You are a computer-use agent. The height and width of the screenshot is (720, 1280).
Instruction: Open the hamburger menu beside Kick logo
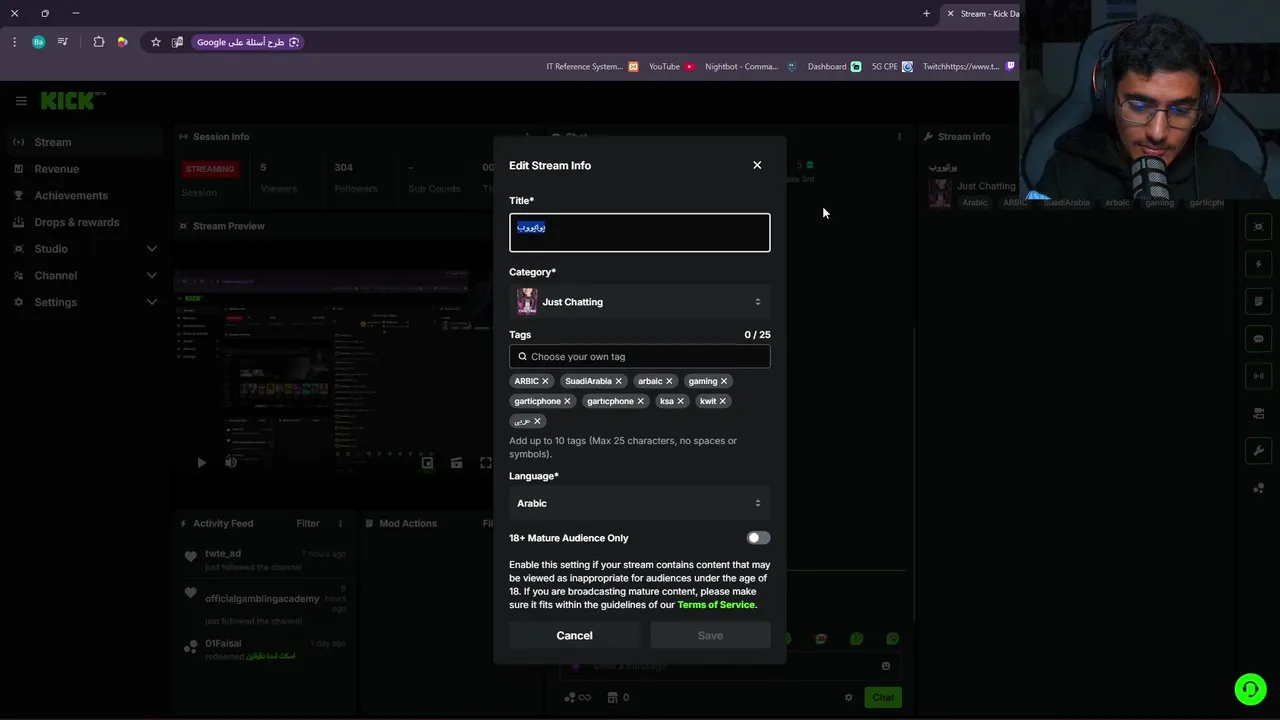[x=21, y=101]
